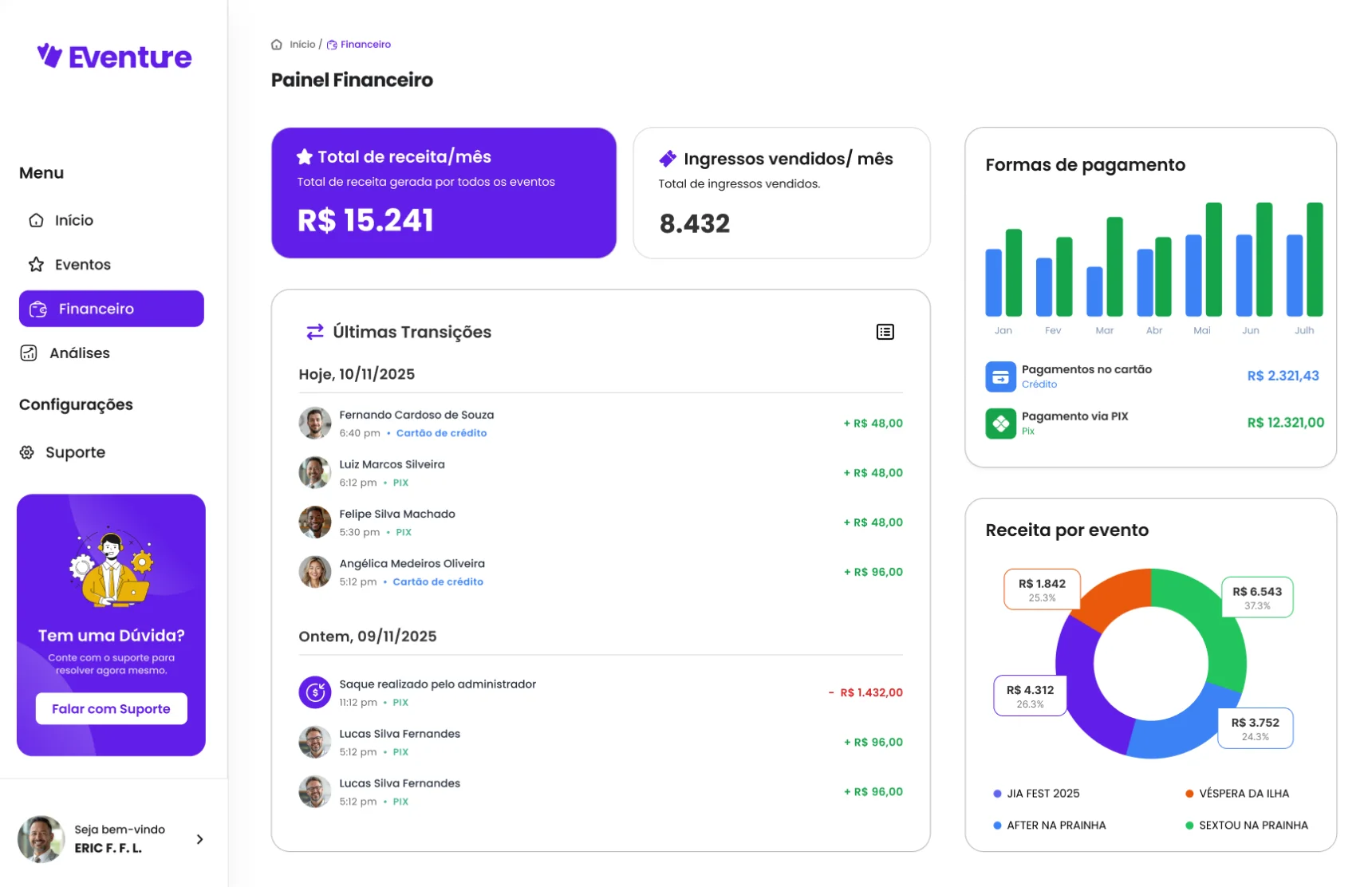Click Angélica Medeiros Oliveira's avatar
The width and height of the screenshot is (1372, 887).
[315, 572]
